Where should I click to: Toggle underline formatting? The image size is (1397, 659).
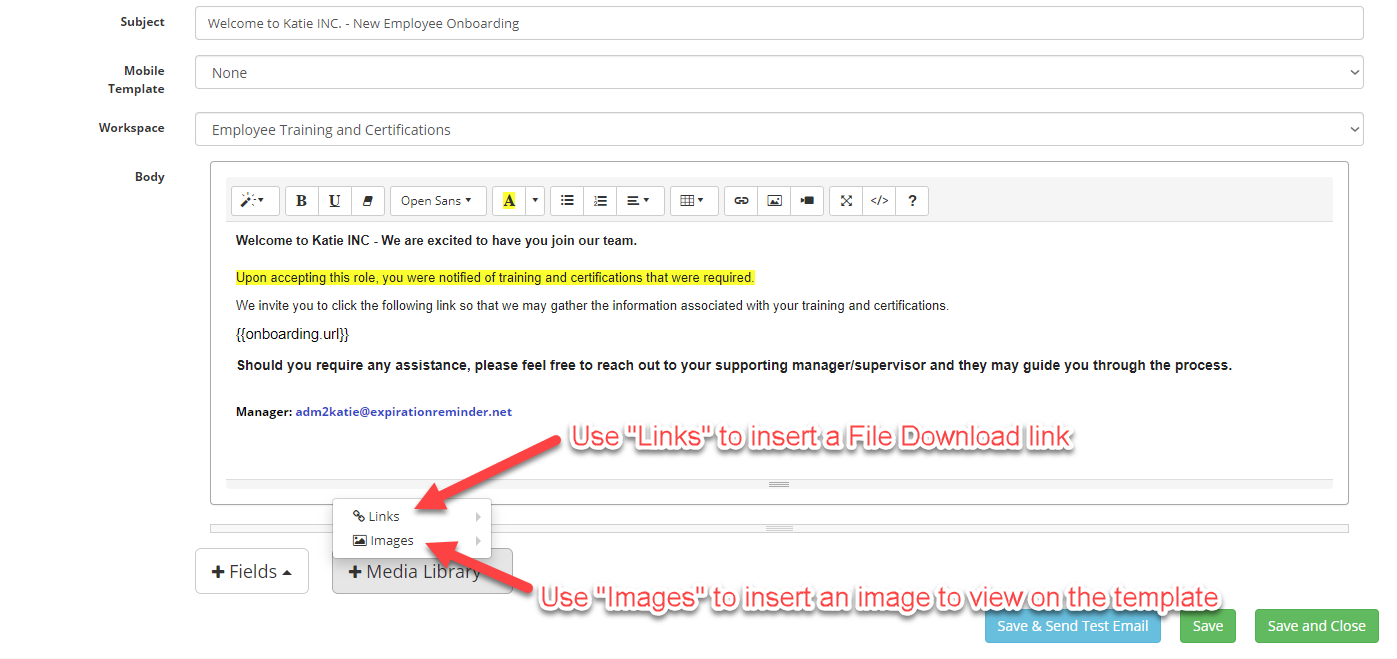pyautogui.click(x=335, y=201)
